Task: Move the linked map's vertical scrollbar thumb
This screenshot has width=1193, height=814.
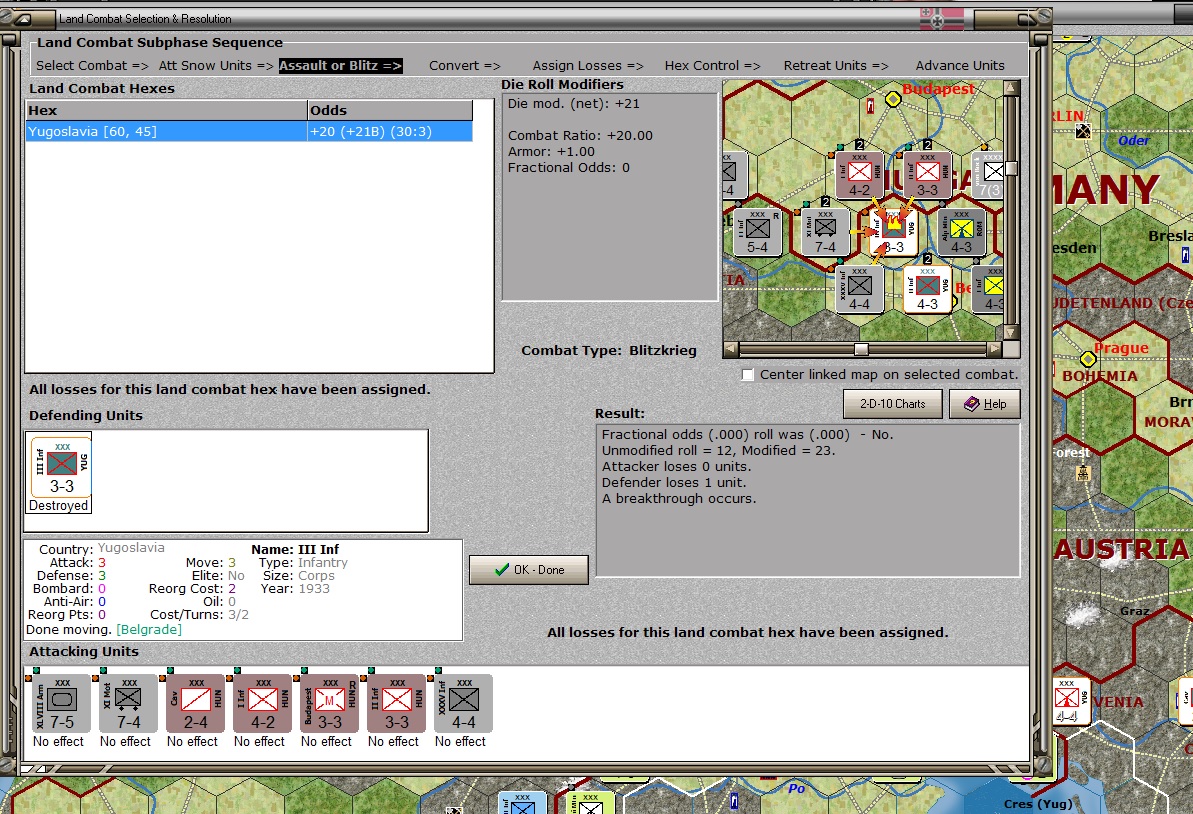Action: [1011, 168]
